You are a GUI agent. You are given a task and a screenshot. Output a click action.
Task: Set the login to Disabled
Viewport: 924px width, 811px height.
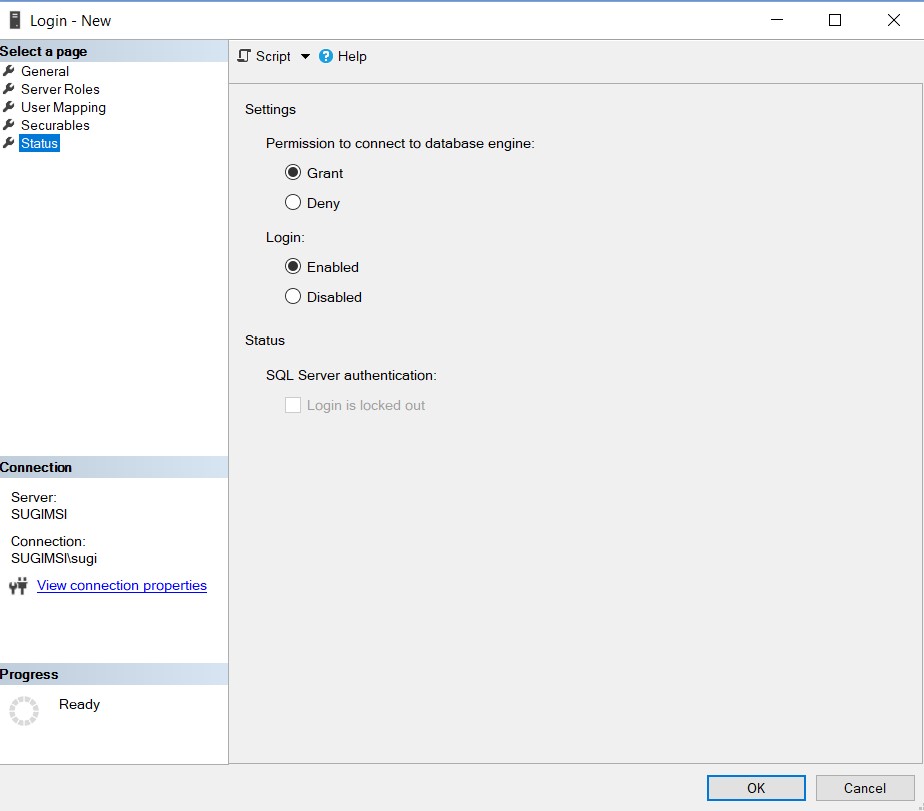point(293,297)
